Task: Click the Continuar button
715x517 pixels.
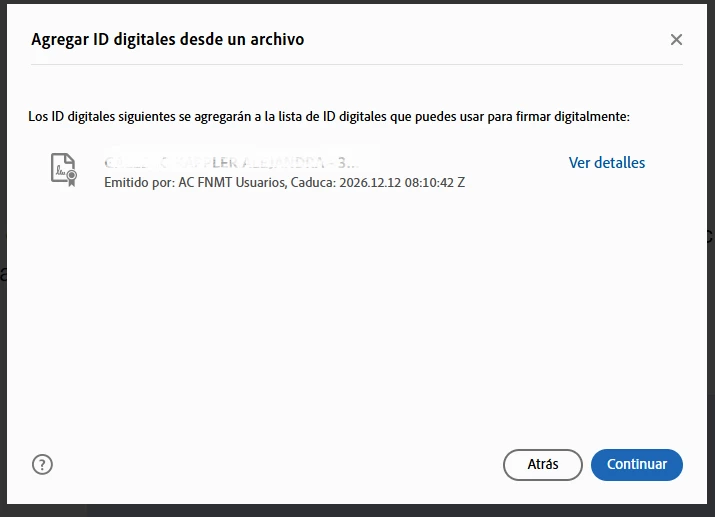Action: [x=637, y=465]
